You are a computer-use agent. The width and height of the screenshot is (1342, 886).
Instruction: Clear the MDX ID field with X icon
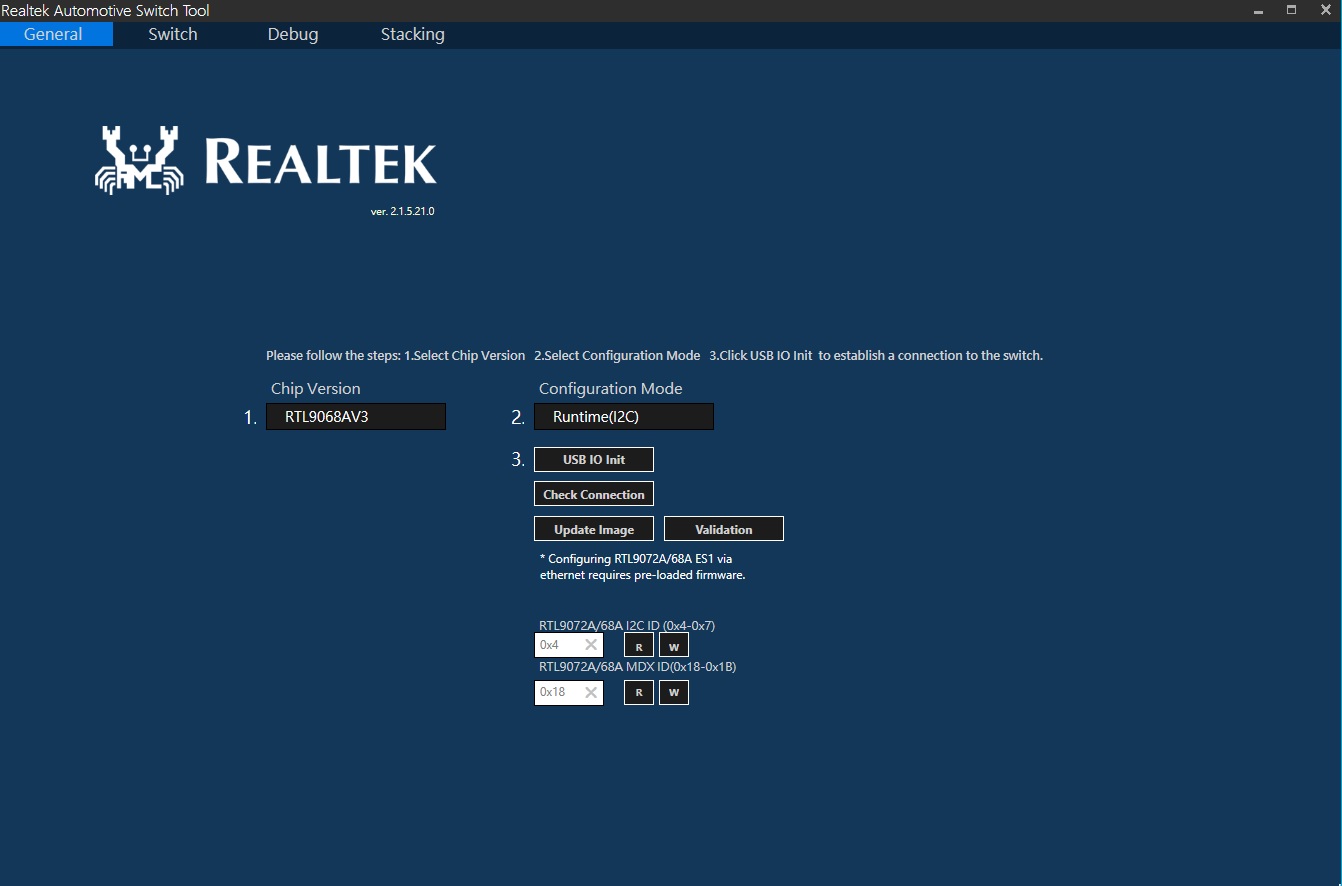click(591, 692)
